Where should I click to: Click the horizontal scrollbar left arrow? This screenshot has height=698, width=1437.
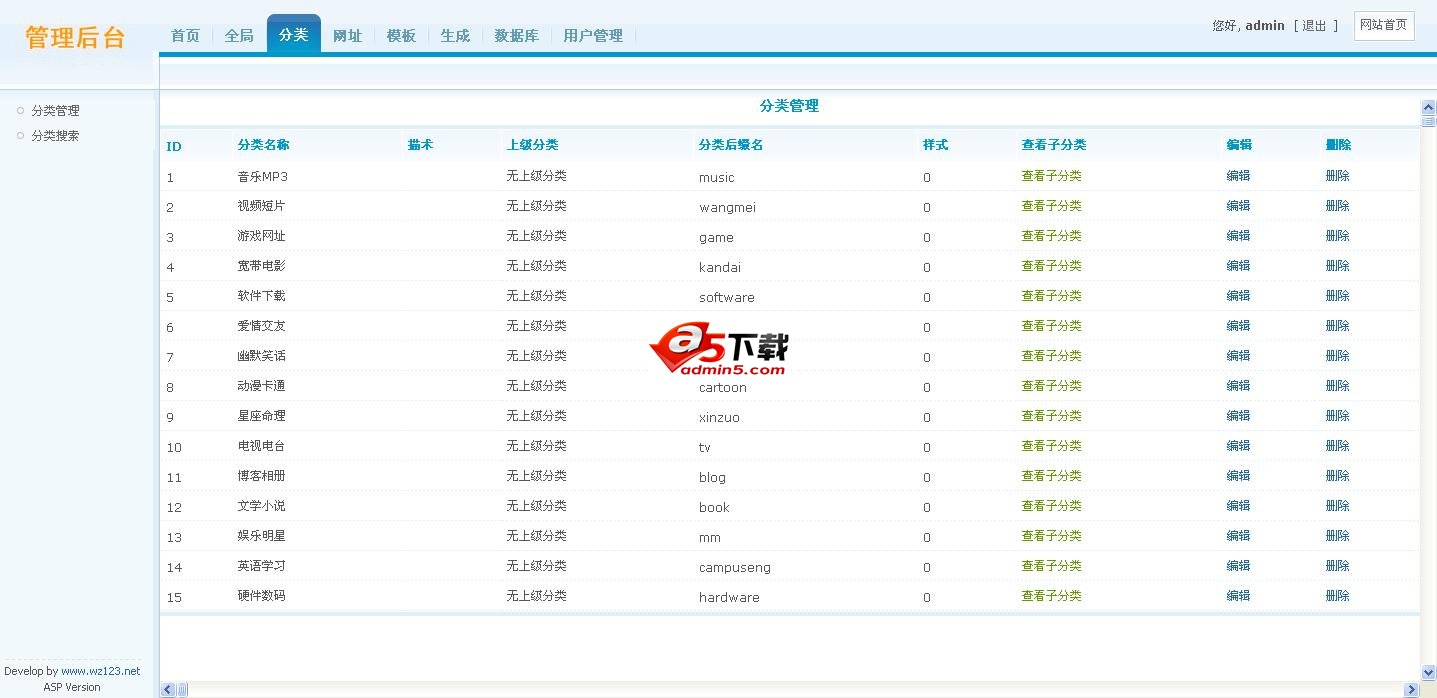pos(168,690)
